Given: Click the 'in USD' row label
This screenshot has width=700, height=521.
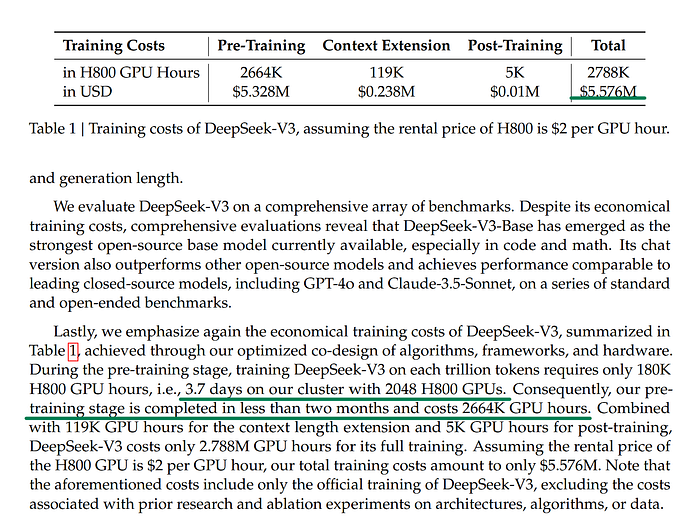Looking at the screenshot, I should (87, 92).
